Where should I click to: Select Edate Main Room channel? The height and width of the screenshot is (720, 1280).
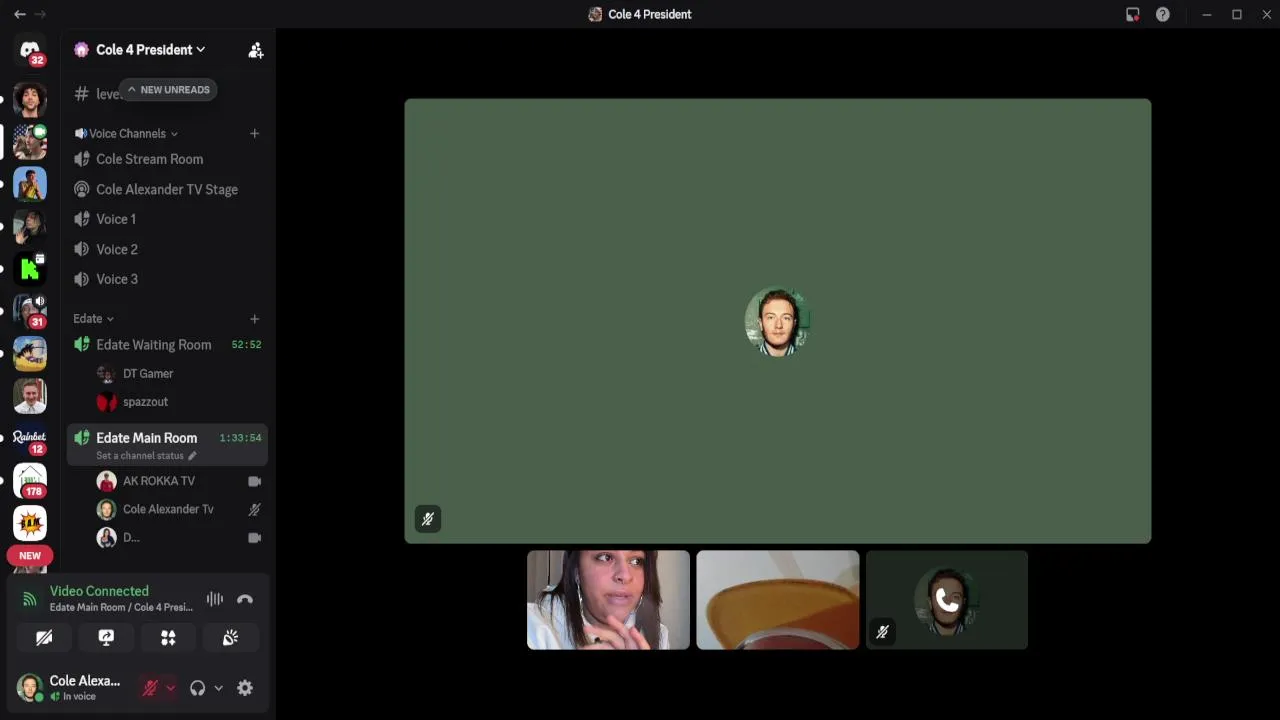(x=167, y=444)
